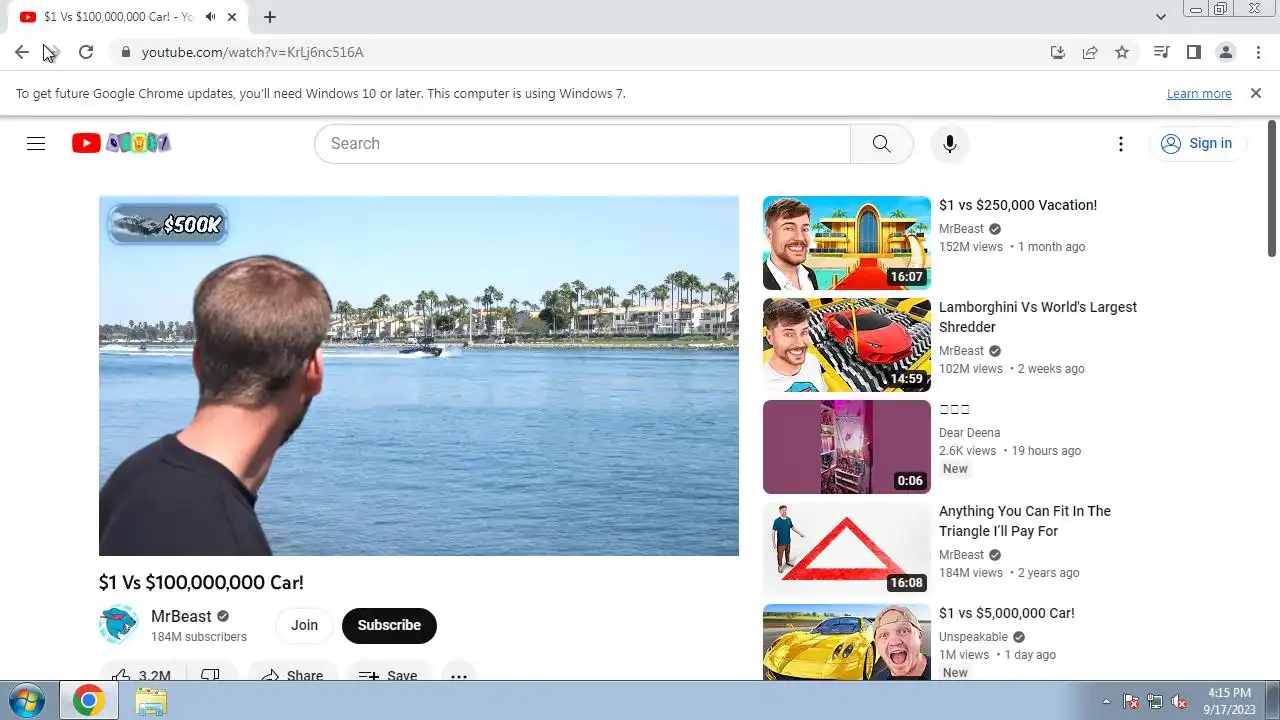Click the Unspeakable channel name
Viewport: 1280px width, 720px height.
click(x=973, y=637)
